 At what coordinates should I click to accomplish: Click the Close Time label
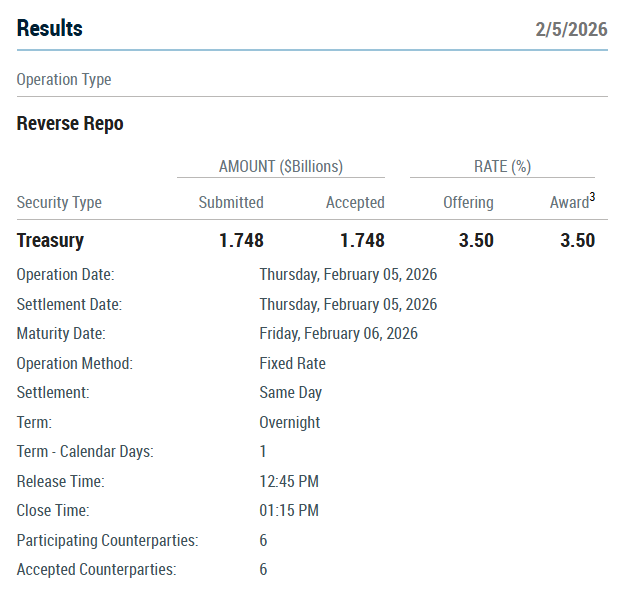click(x=53, y=511)
